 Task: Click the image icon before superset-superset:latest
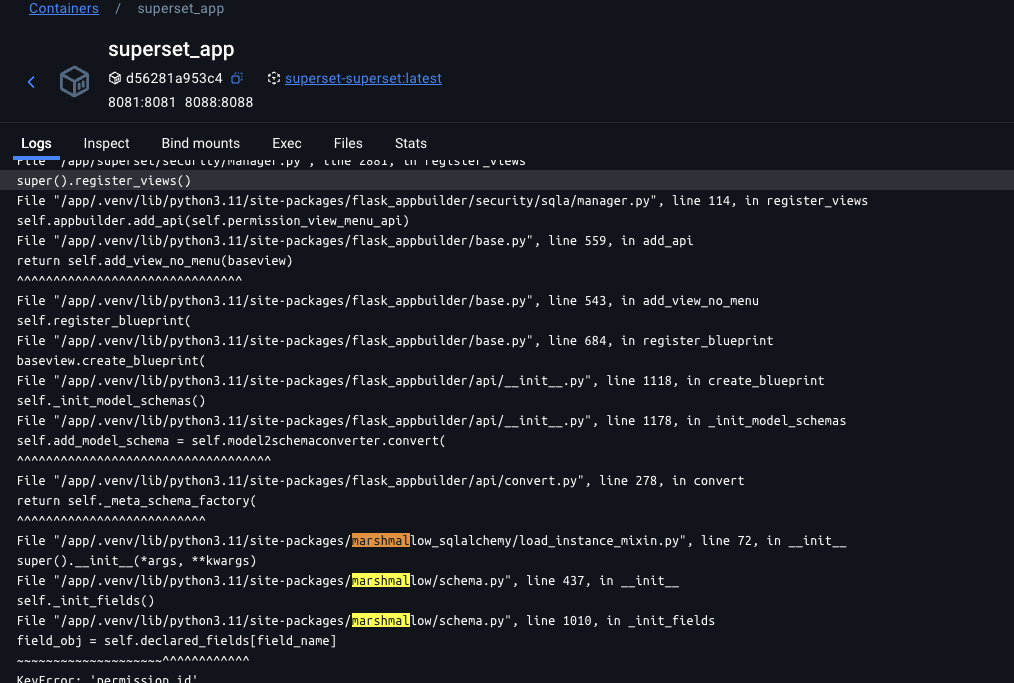(x=274, y=78)
